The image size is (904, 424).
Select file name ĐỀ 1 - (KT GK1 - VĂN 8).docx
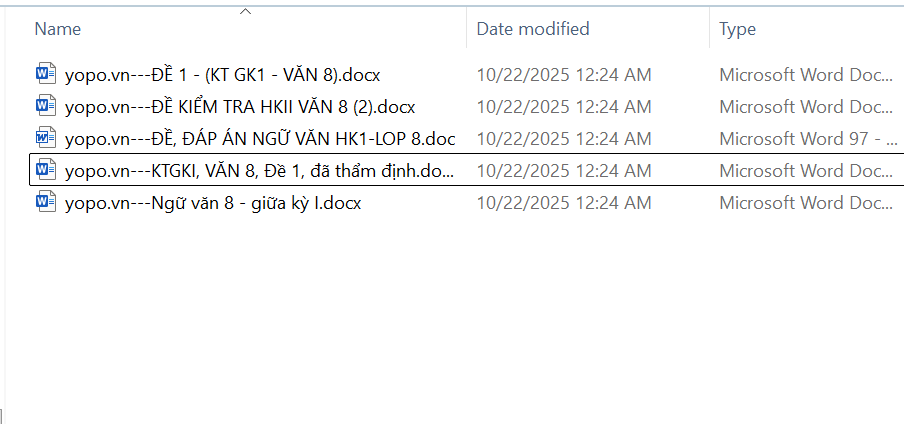[222, 74]
